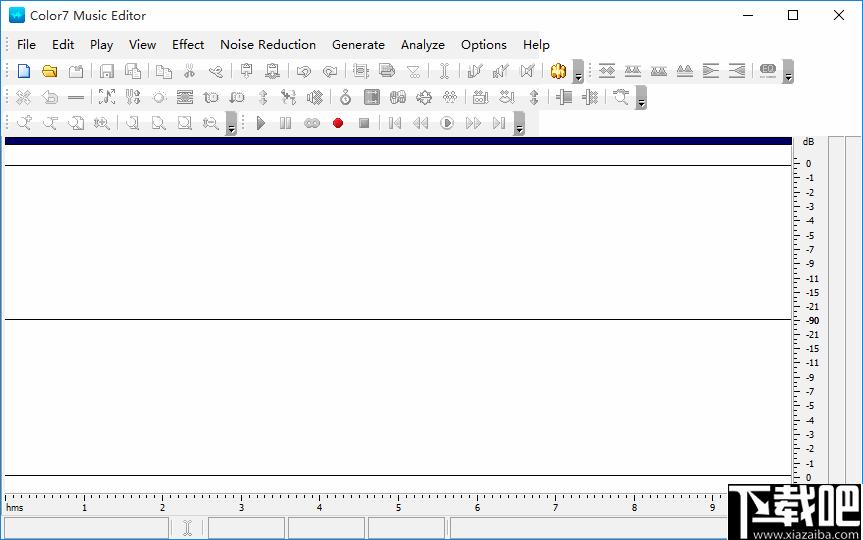Stop playback with the square Stop button
This screenshot has height=540, width=863.
364,123
